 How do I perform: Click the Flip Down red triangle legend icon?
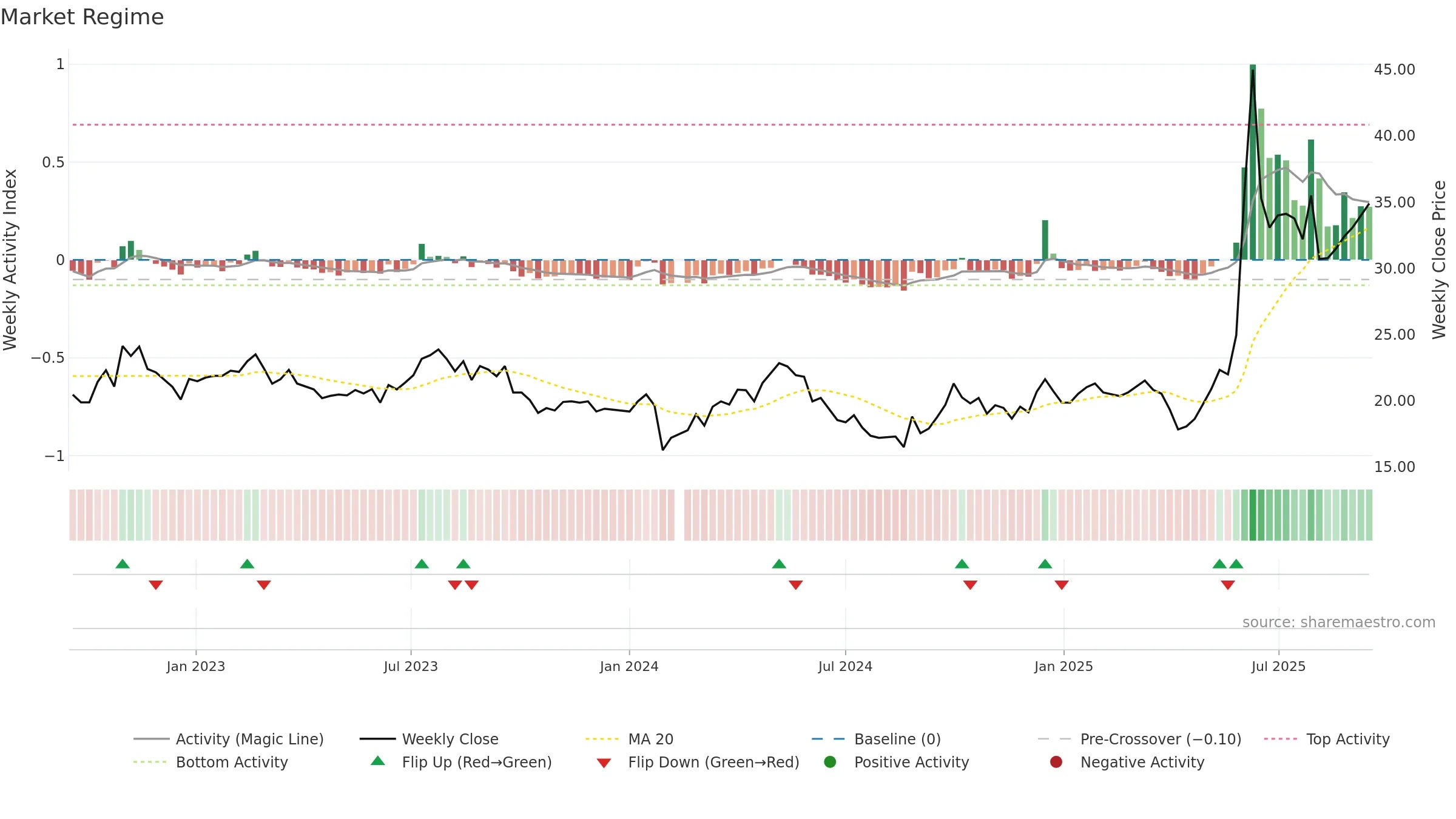(x=604, y=763)
